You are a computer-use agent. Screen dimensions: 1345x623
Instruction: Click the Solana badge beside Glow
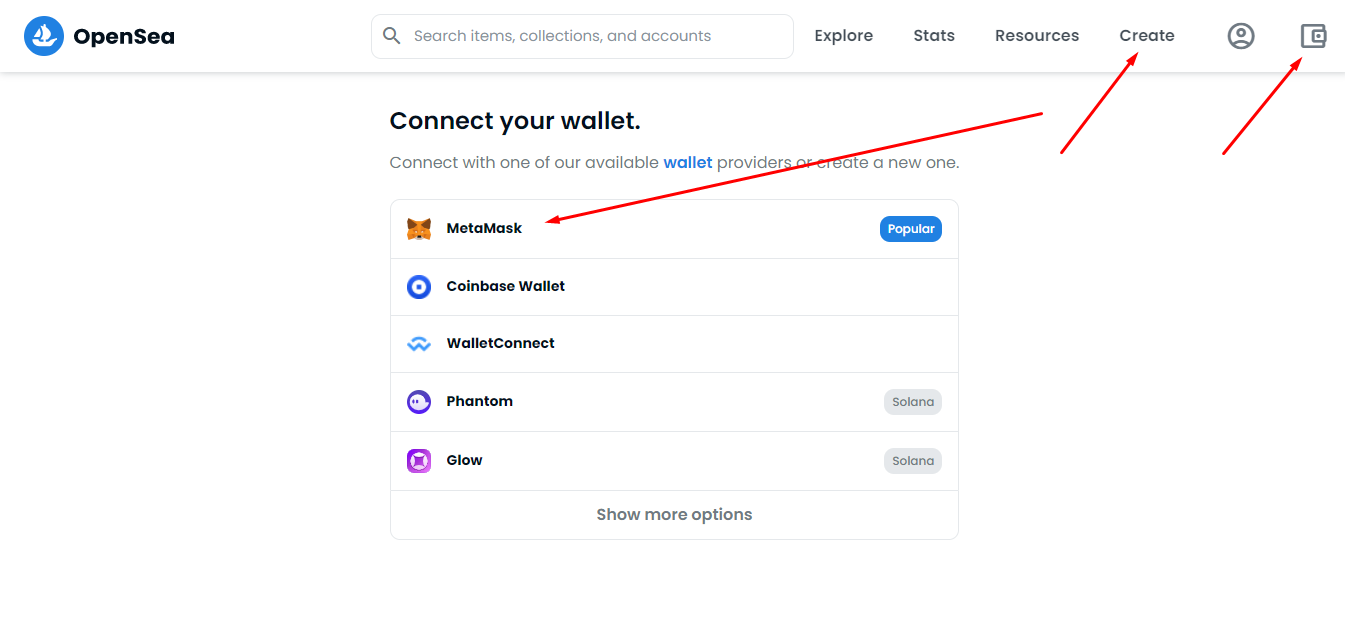click(x=913, y=461)
